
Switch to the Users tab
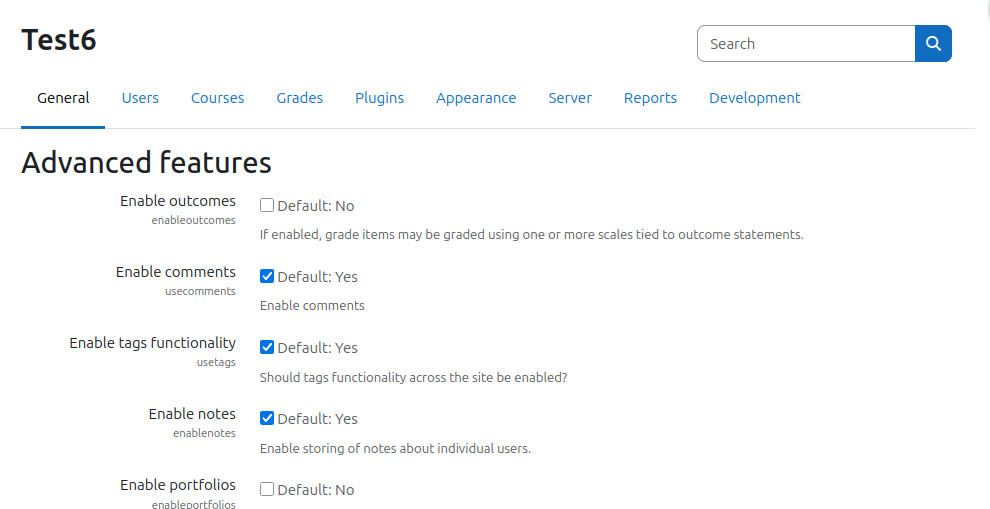coord(140,98)
